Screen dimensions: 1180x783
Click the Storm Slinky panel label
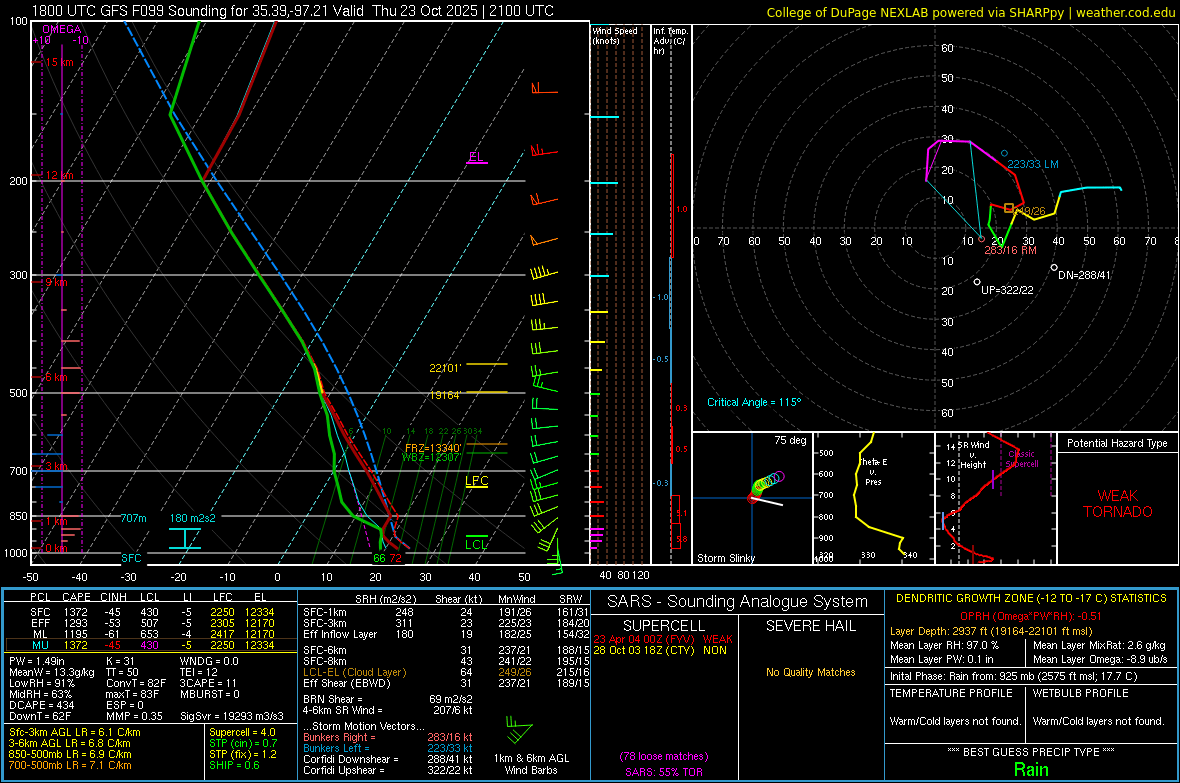(725, 558)
